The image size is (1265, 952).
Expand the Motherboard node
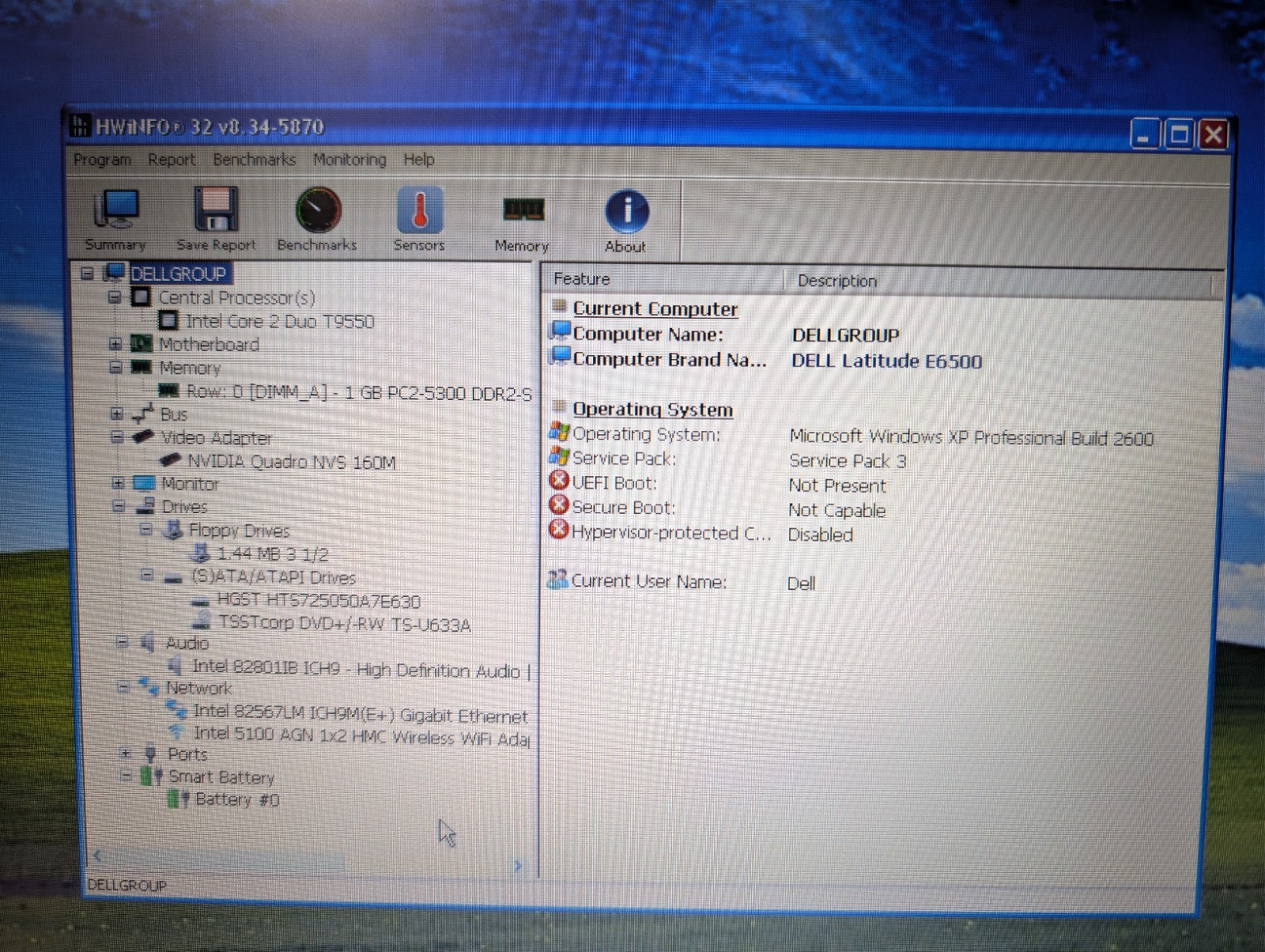115,344
